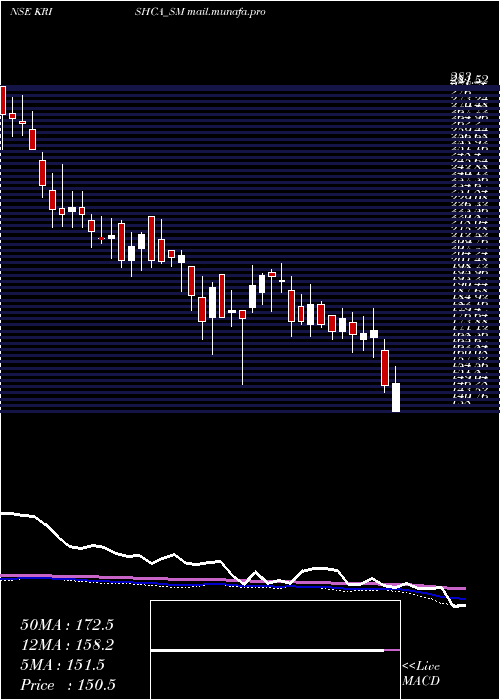Click the "MACD" label
500x700 pixels.
click(x=419, y=682)
